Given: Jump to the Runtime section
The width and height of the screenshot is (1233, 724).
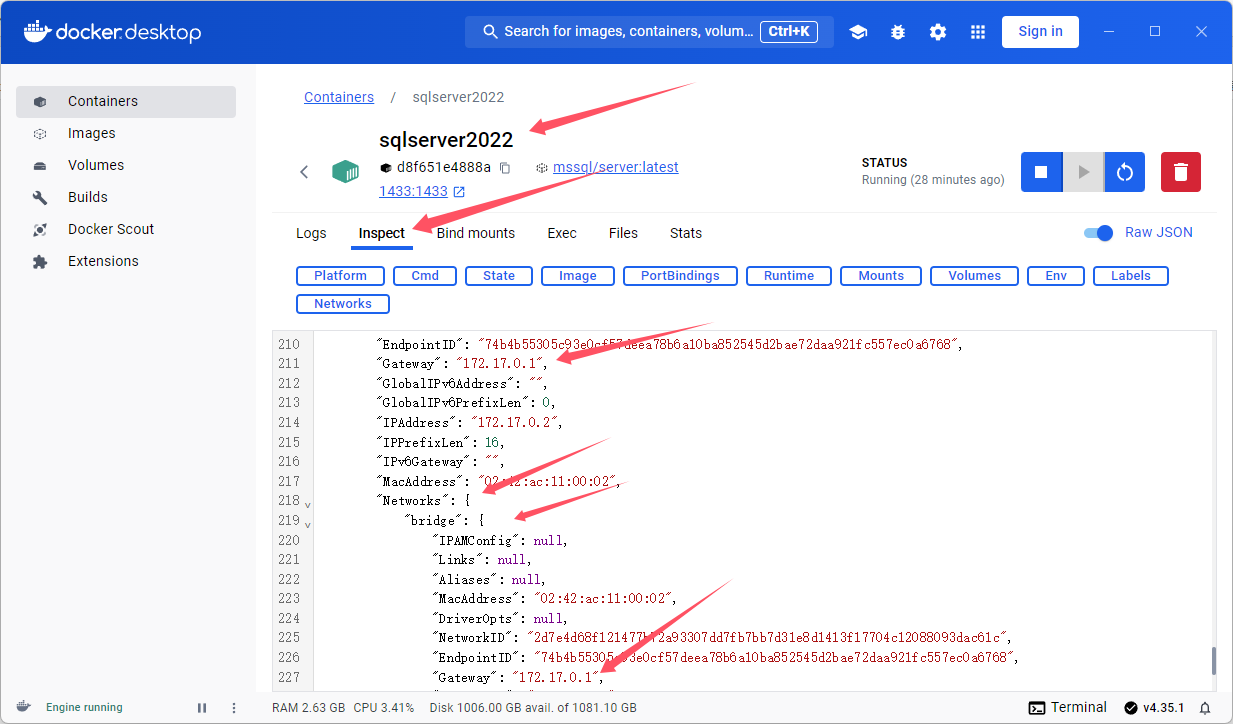Looking at the screenshot, I should 789,276.
